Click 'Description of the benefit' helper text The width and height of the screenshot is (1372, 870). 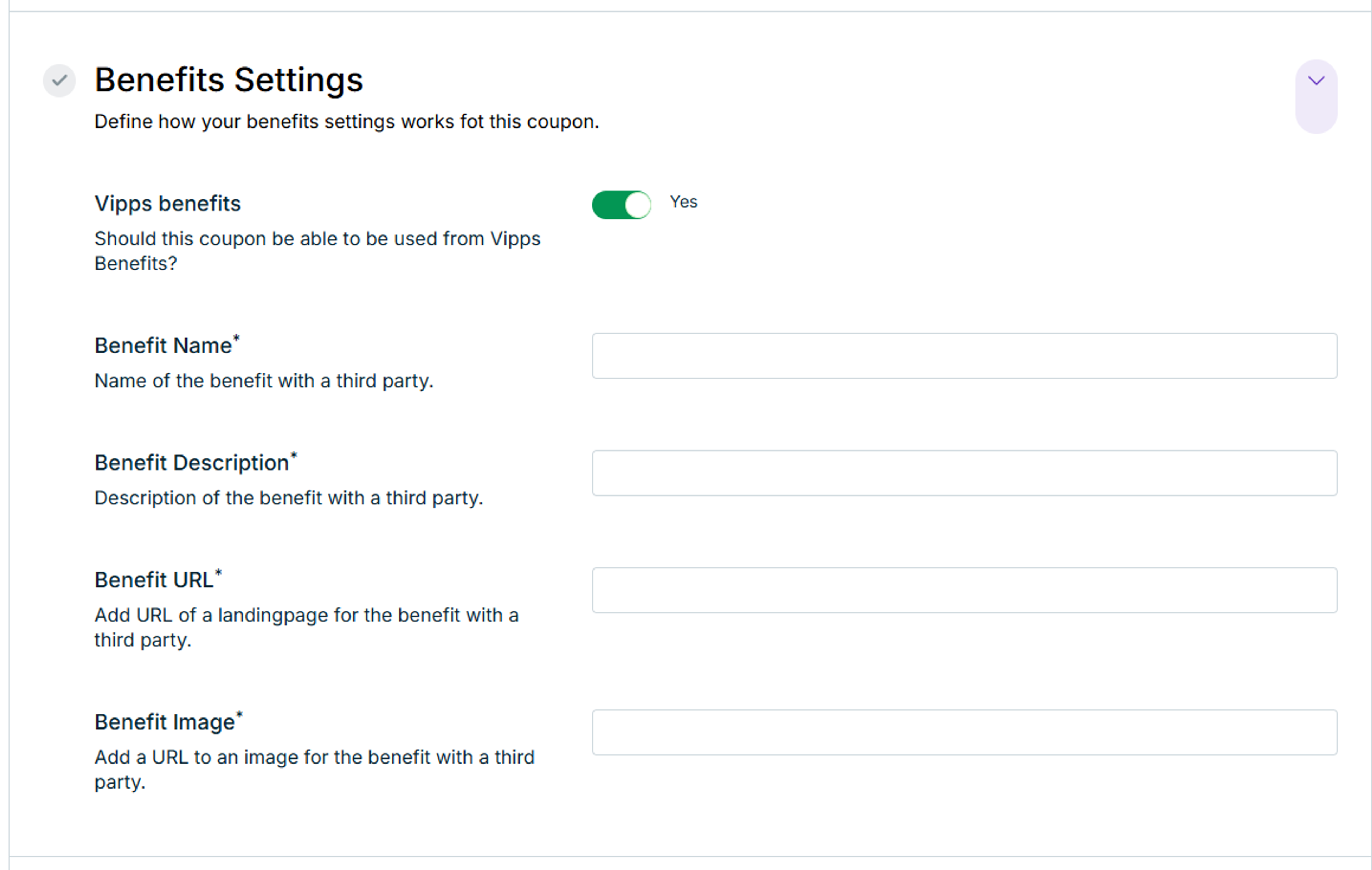point(288,498)
